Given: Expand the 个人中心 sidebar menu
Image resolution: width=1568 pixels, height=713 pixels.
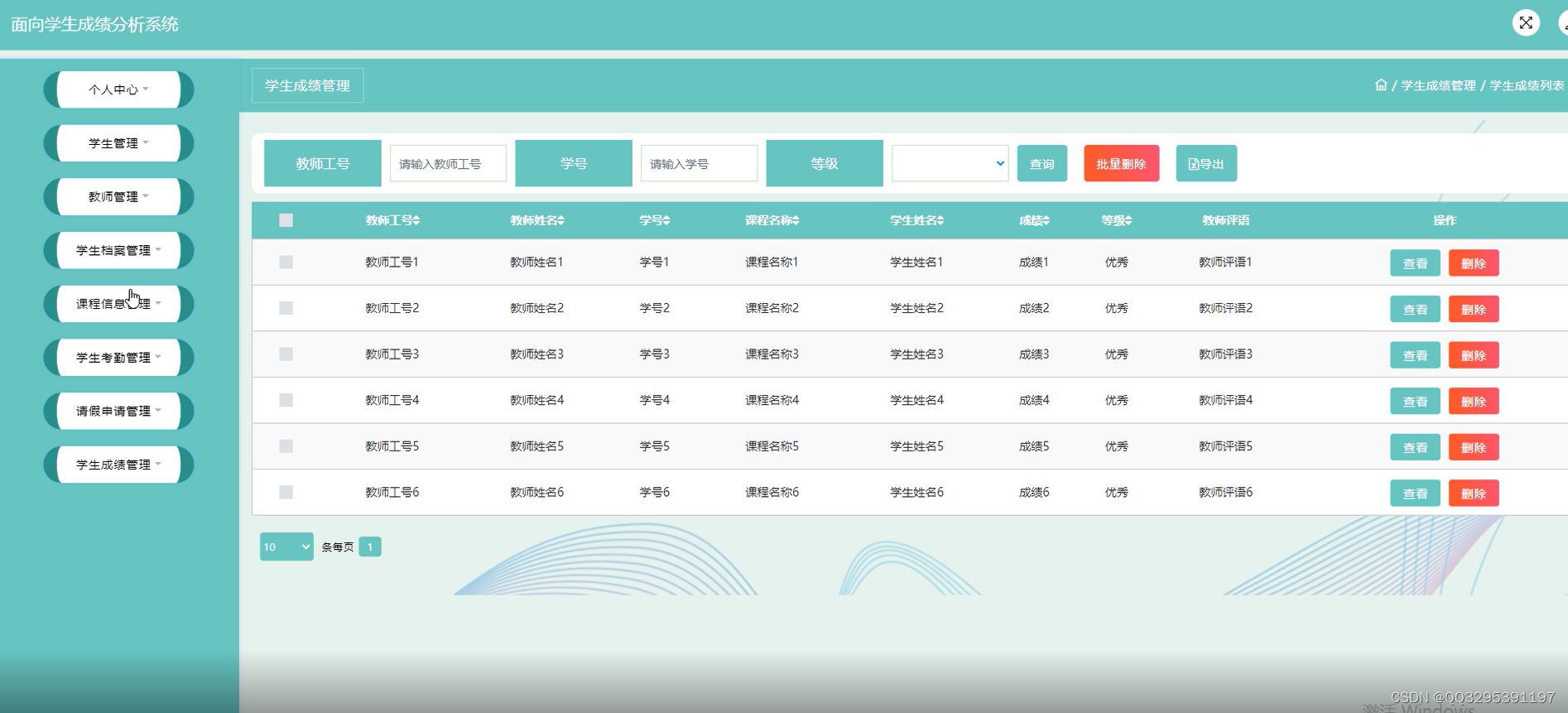Looking at the screenshot, I should pos(118,89).
